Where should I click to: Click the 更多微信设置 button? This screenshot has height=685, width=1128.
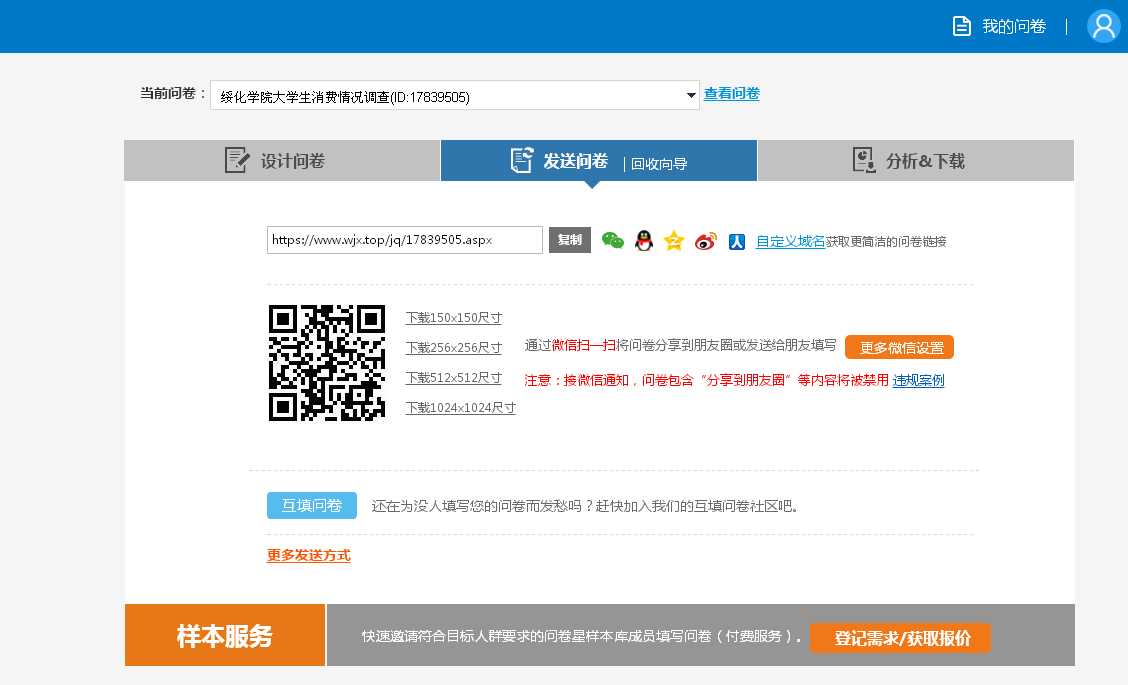coord(899,348)
